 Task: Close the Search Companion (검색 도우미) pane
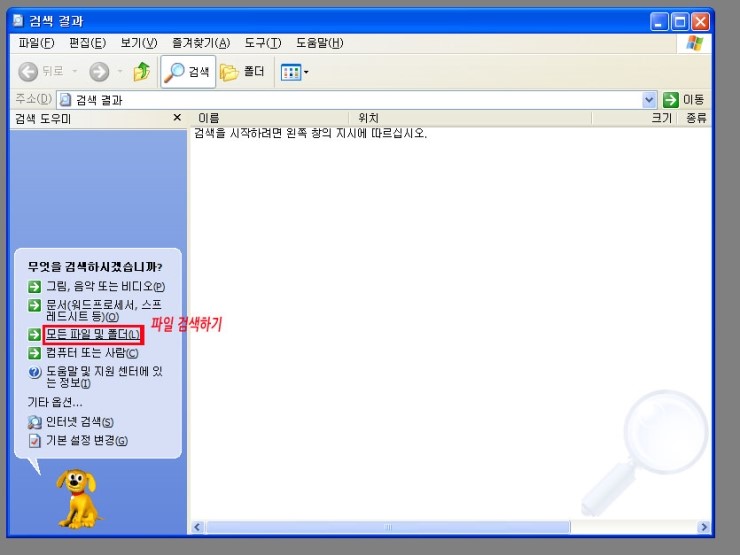coord(177,118)
